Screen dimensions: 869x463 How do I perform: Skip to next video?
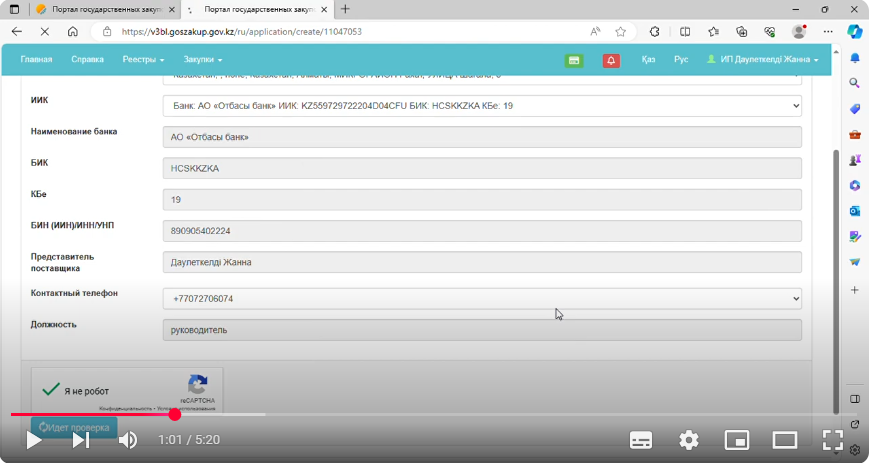point(81,440)
